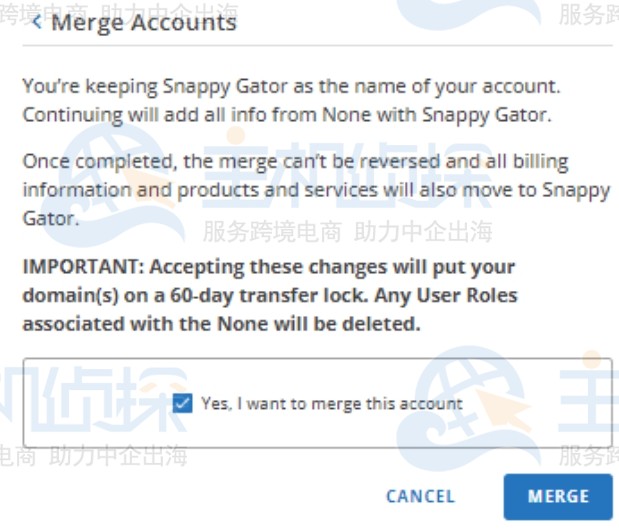Click the Merge Accounts heading text
This screenshot has height=531, width=619.
[x=143, y=22]
